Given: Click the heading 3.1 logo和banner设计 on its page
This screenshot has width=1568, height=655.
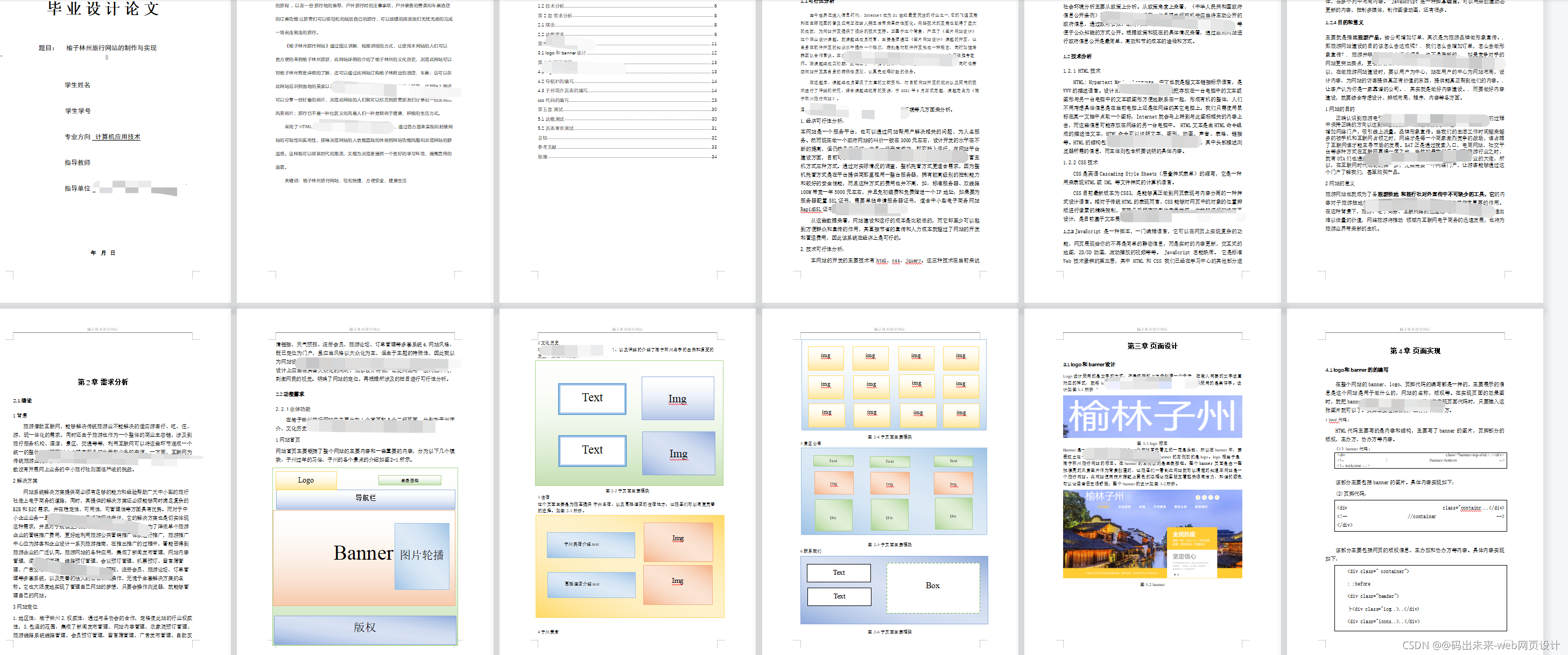Looking at the screenshot, I should click(1089, 364).
